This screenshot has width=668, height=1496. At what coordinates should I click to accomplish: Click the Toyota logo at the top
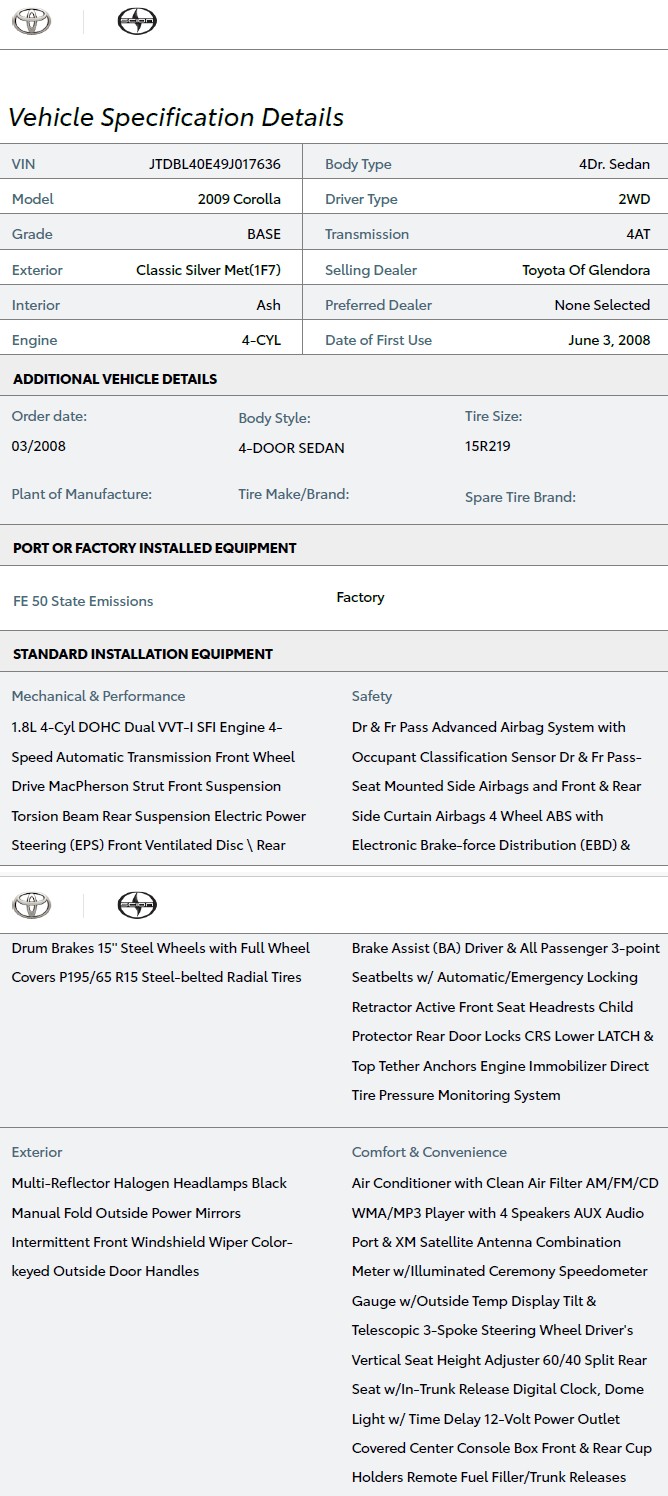click(x=31, y=22)
